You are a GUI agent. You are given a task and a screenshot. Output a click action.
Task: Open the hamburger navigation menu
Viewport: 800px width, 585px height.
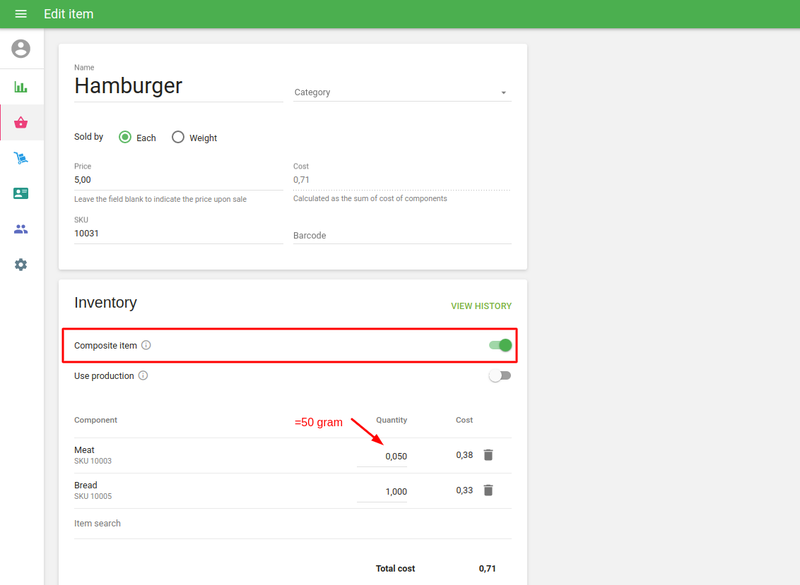click(21, 14)
